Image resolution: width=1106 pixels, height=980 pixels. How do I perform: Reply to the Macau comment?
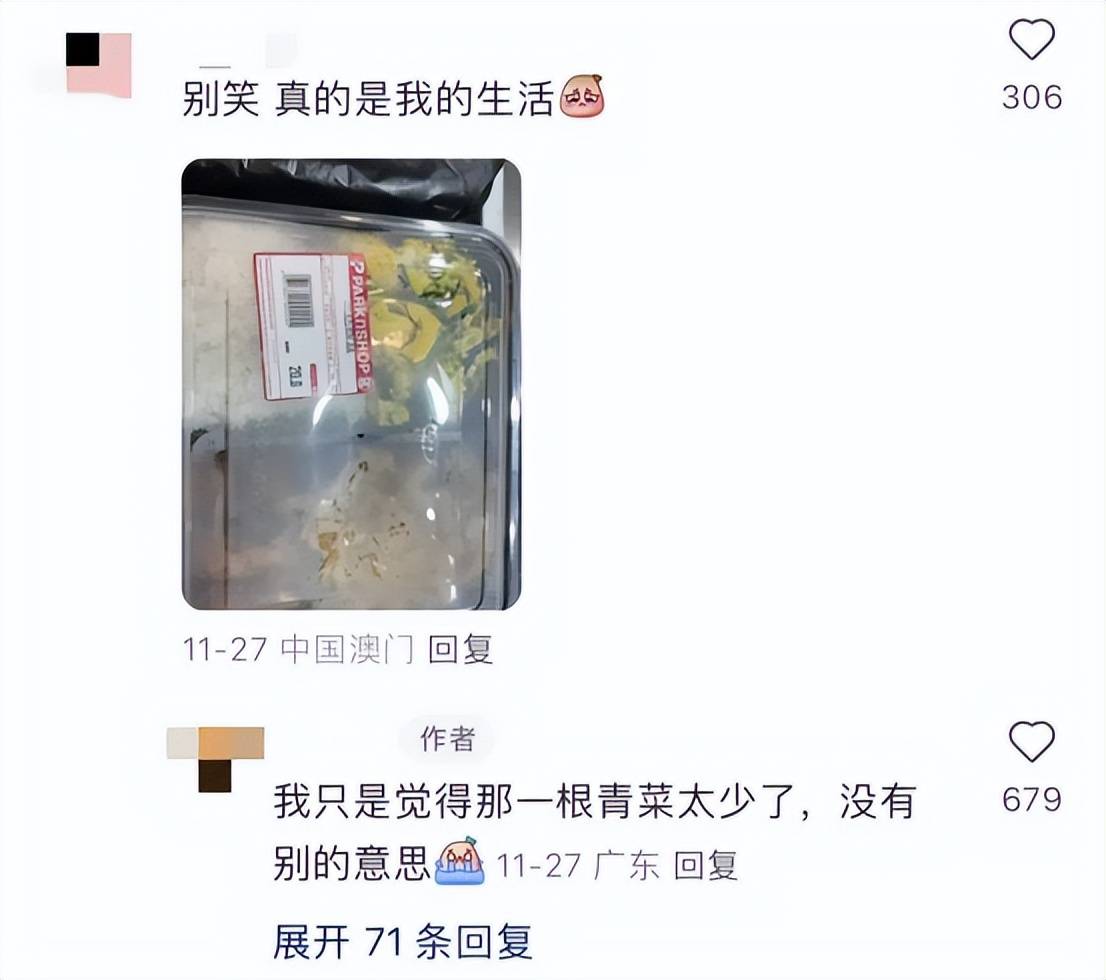tap(460, 649)
